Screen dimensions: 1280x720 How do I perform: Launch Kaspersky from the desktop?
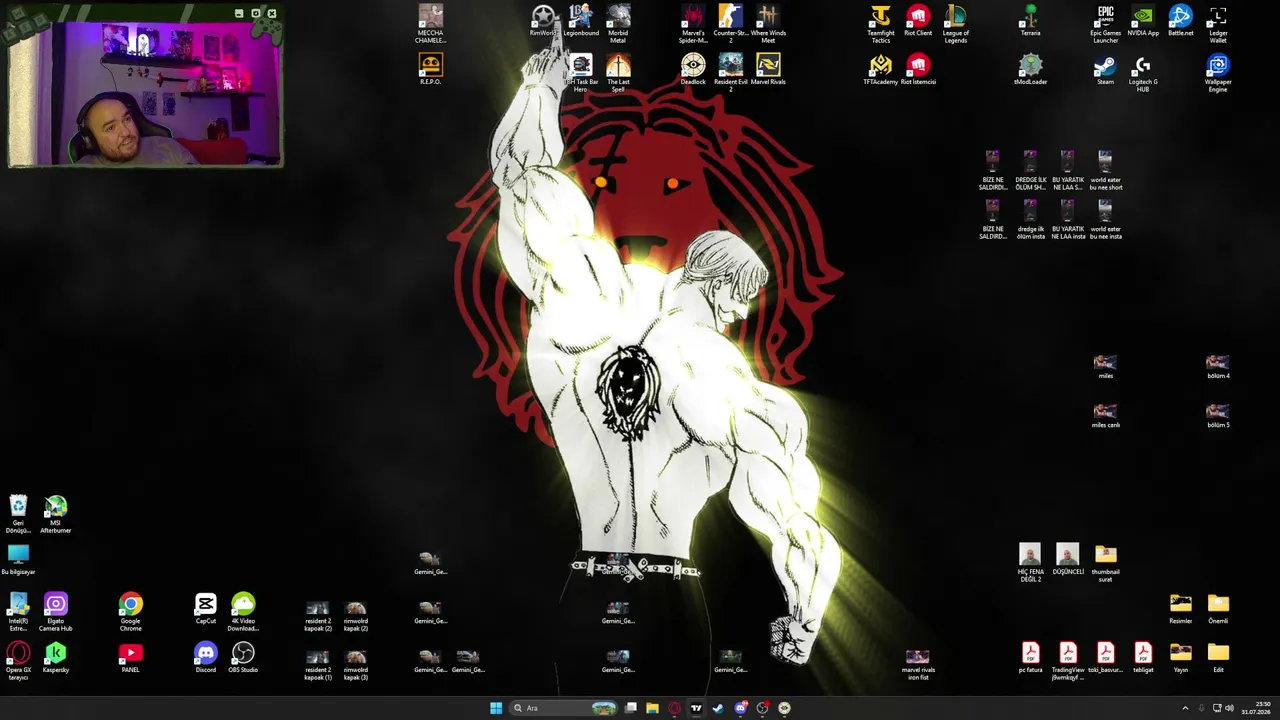point(56,657)
